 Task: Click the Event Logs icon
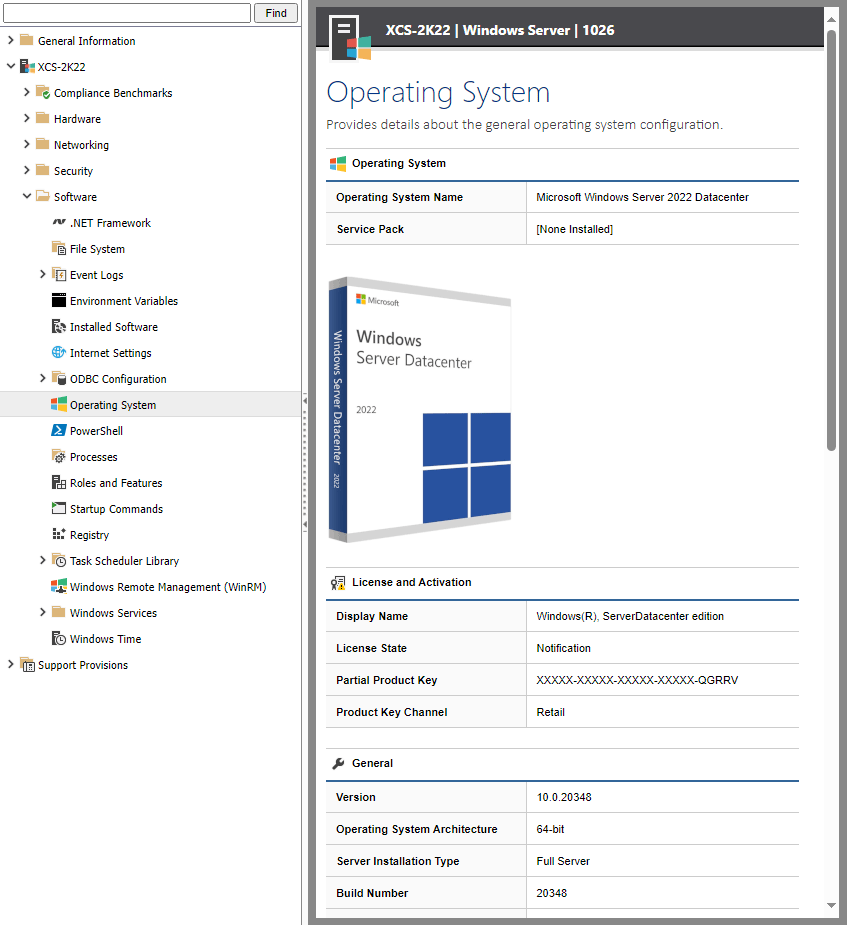tap(59, 274)
